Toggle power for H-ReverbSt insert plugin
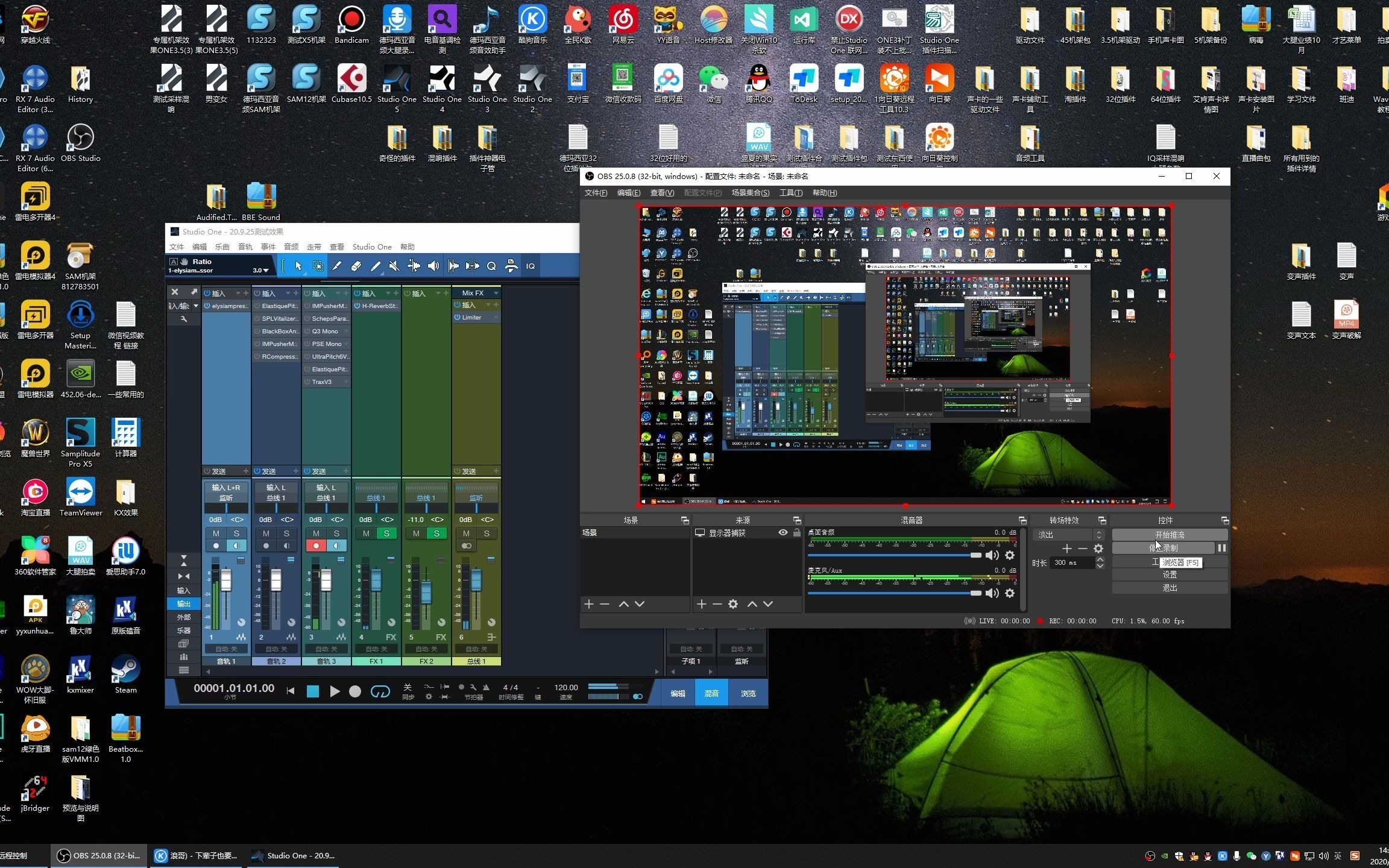This screenshot has width=1389, height=868. (x=357, y=306)
